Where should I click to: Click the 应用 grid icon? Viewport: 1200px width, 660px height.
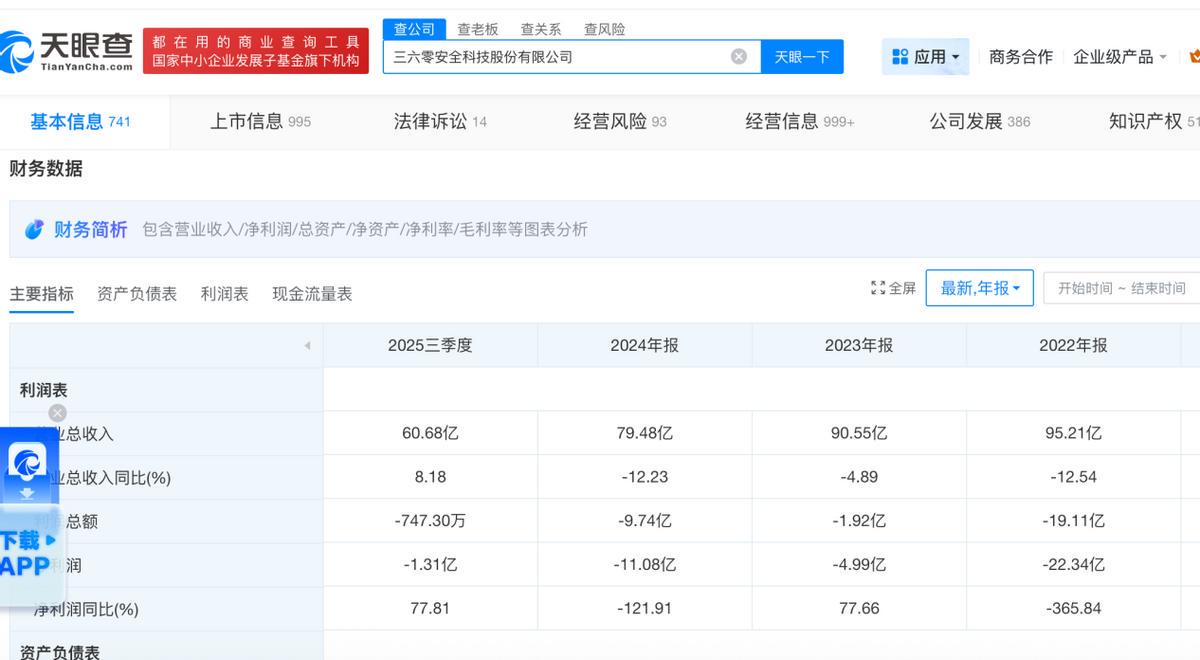900,57
